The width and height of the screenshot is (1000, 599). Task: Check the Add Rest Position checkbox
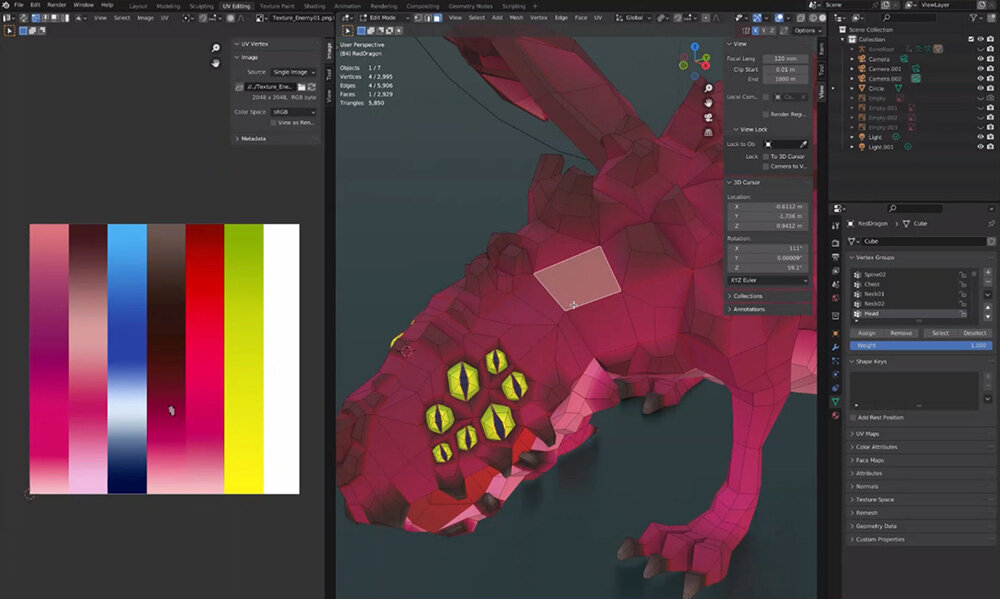pyautogui.click(x=852, y=417)
